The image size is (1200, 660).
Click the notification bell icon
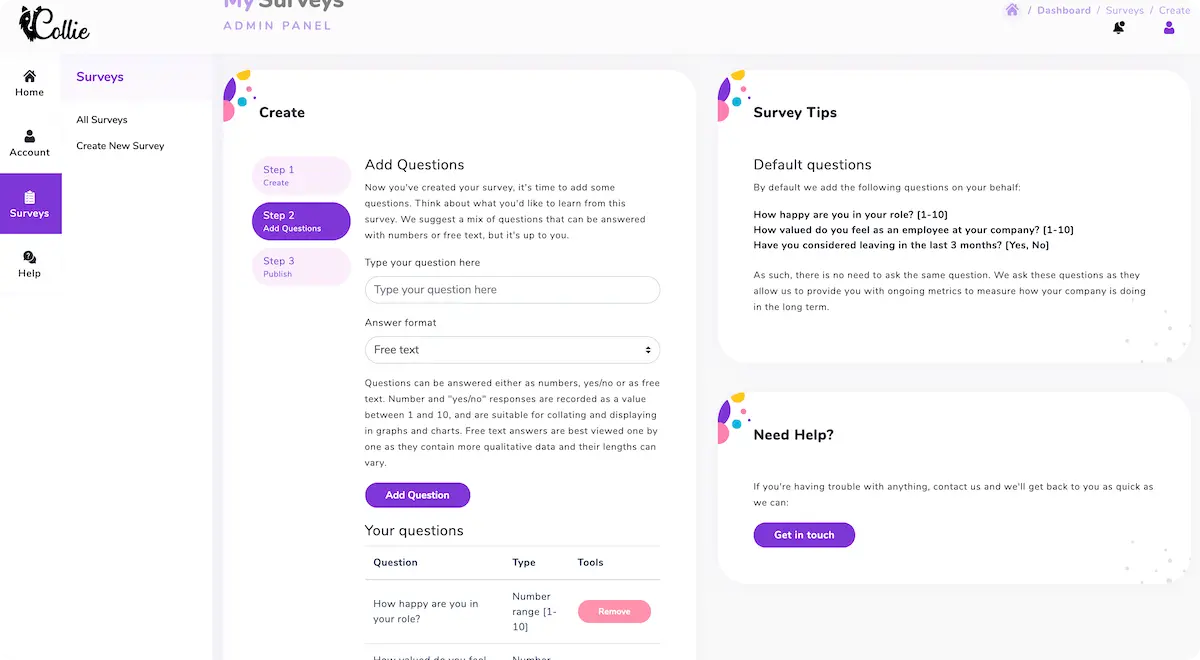(x=1119, y=28)
